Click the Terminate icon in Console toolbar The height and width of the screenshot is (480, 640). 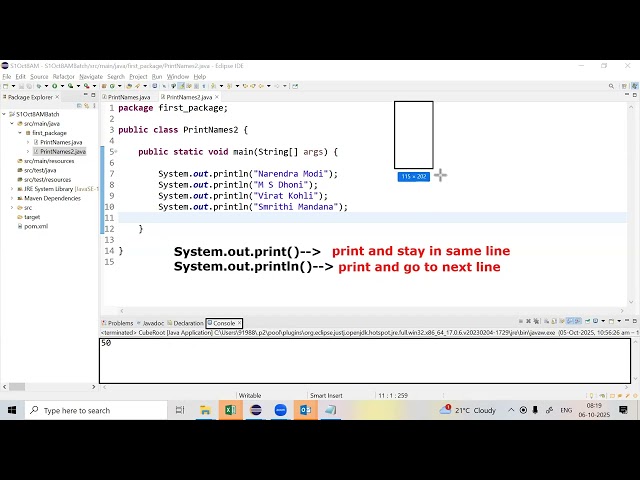pyautogui.click(x=521, y=321)
